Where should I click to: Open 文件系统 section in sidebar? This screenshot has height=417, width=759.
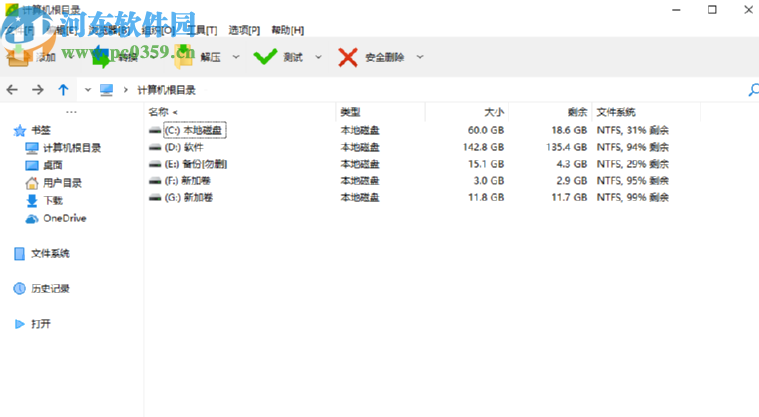[x=50, y=253]
